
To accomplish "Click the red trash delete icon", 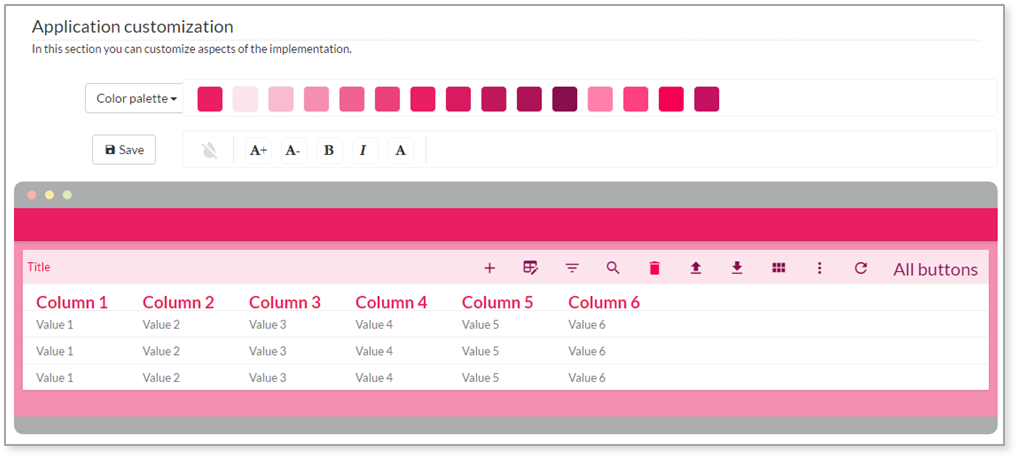I will tap(654, 268).
